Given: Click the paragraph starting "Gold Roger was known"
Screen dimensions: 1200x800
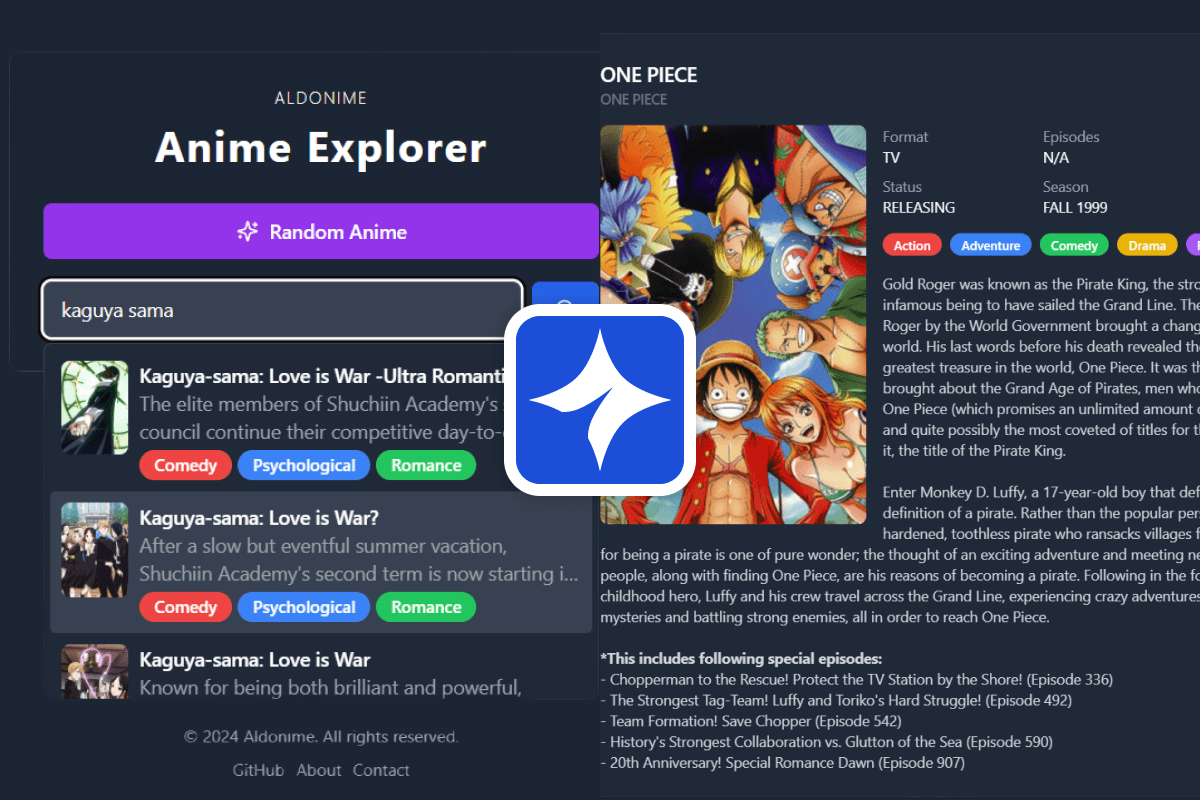Looking at the screenshot, I should tap(1041, 367).
